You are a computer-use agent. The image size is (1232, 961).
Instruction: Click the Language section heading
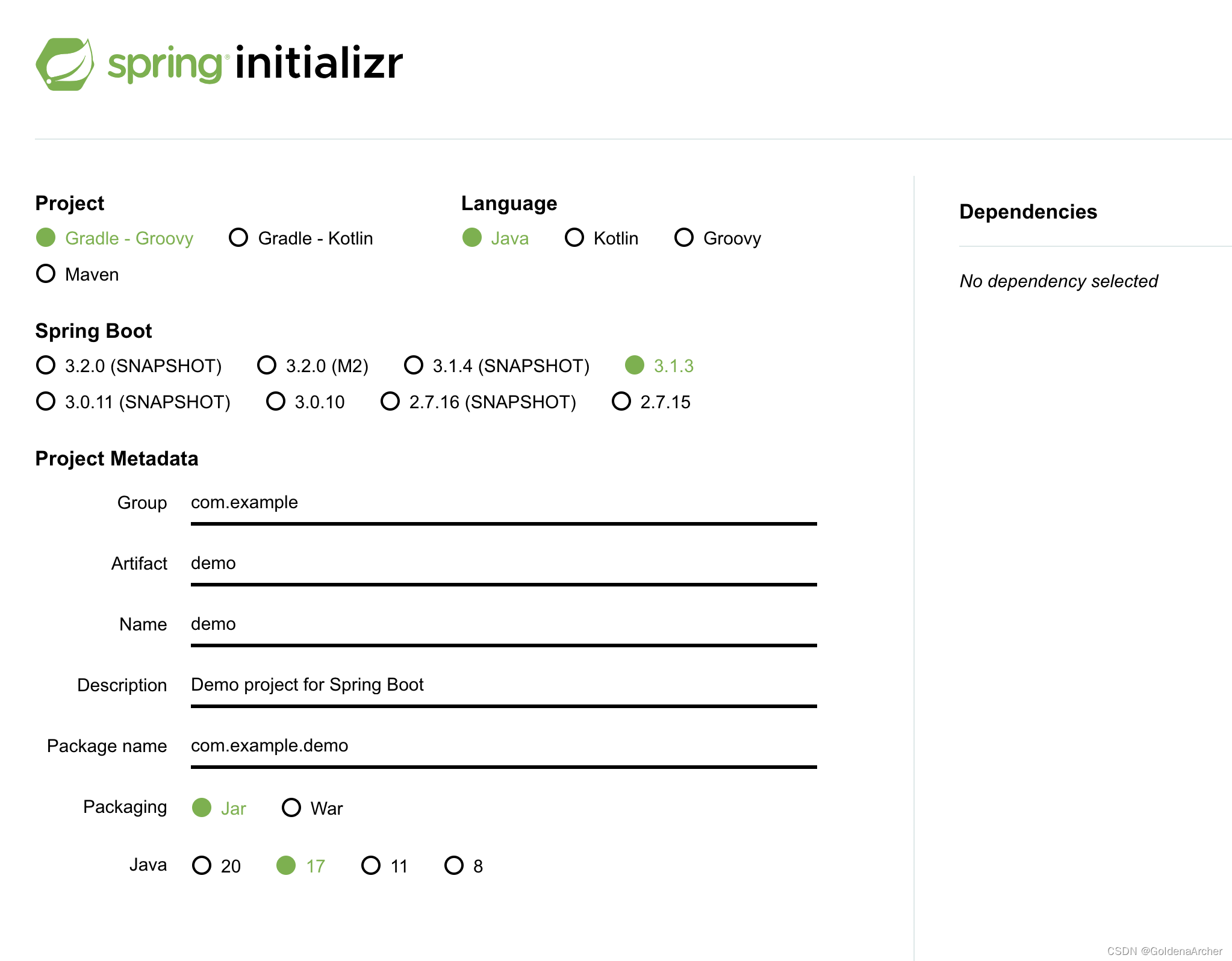509,204
